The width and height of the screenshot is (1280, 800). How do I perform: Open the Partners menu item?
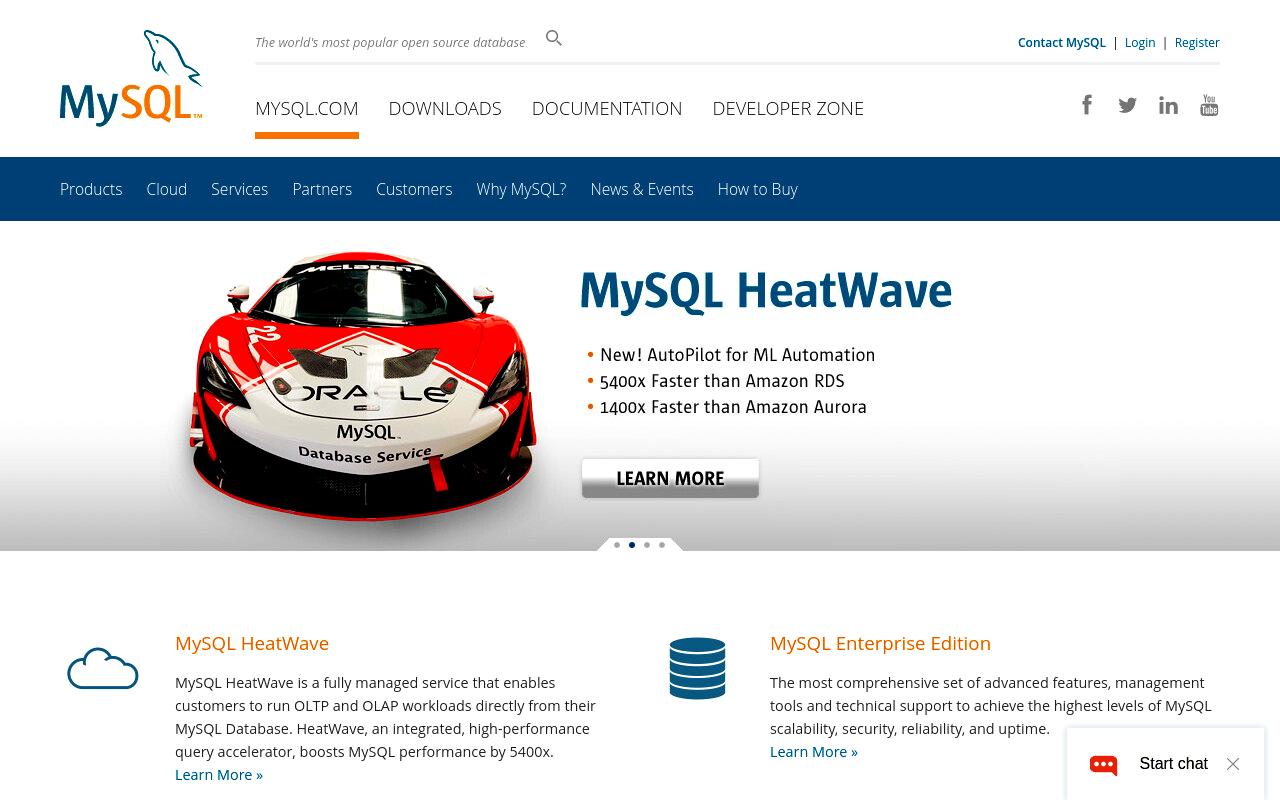coord(322,189)
